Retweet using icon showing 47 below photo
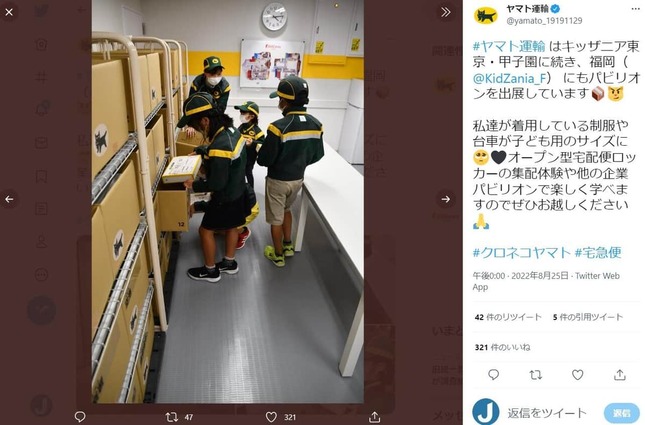The height and width of the screenshot is (425, 645). (172, 417)
